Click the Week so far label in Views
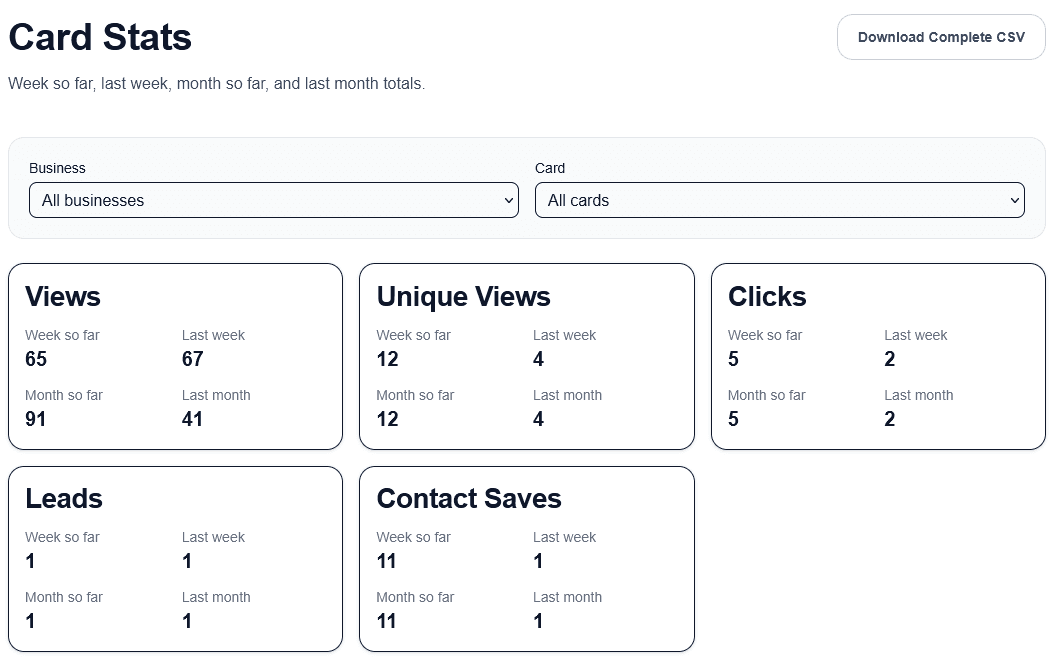This screenshot has height=664, width=1055. [62, 335]
